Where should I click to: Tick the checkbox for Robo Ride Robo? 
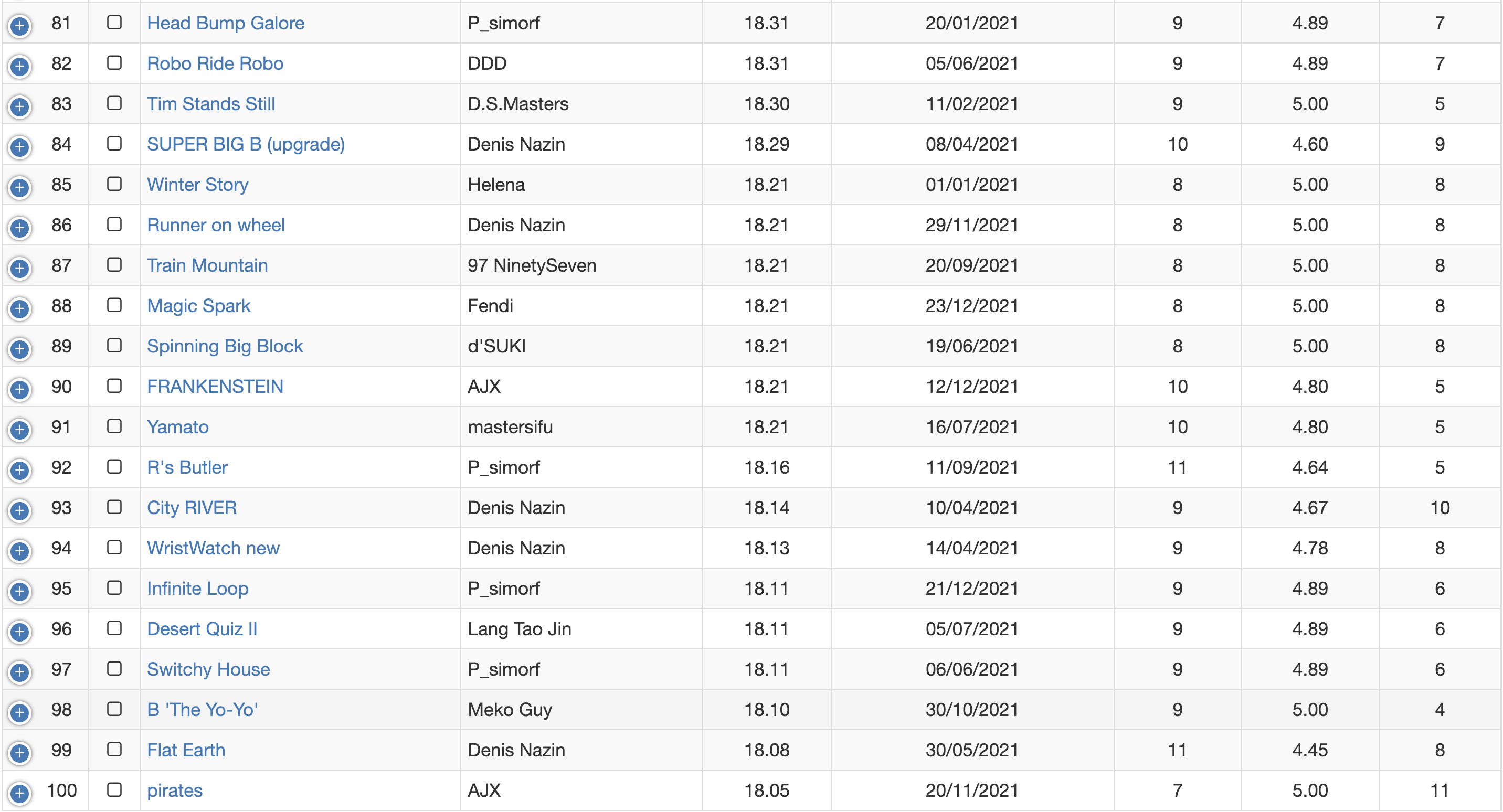[x=114, y=62]
